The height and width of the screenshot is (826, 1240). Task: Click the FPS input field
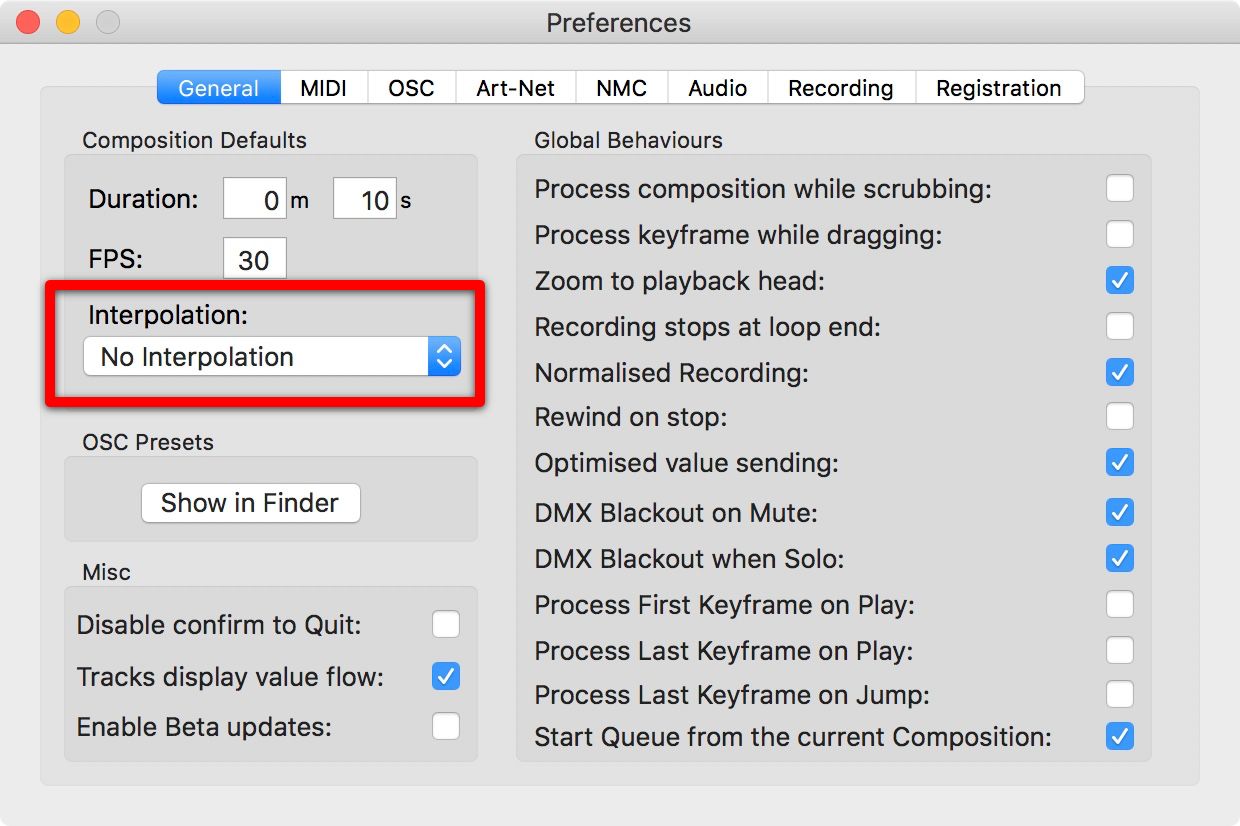pos(255,258)
